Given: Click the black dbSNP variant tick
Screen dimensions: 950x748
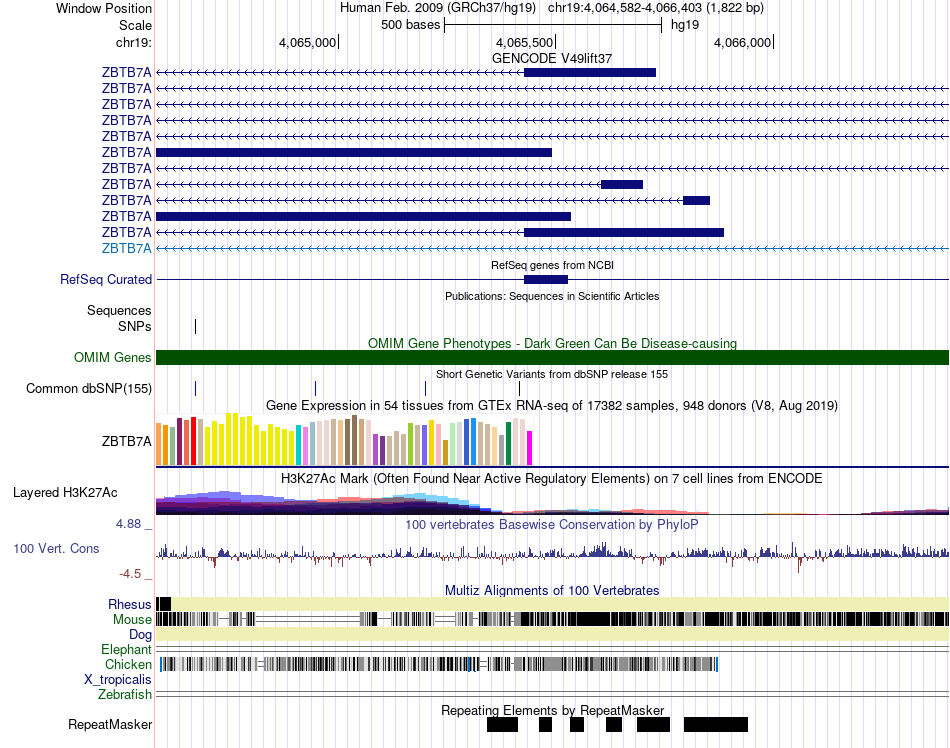Looking at the screenshot, I should point(519,388).
